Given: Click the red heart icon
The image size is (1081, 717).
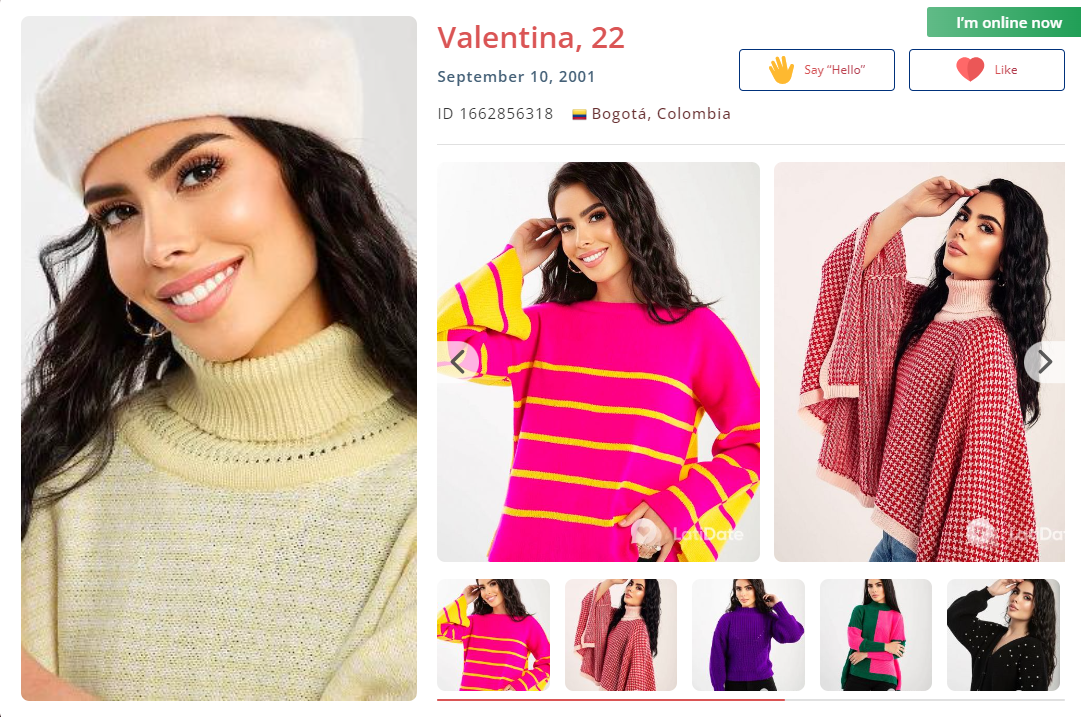Looking at the screenshot, I should [x=970, y=69].
